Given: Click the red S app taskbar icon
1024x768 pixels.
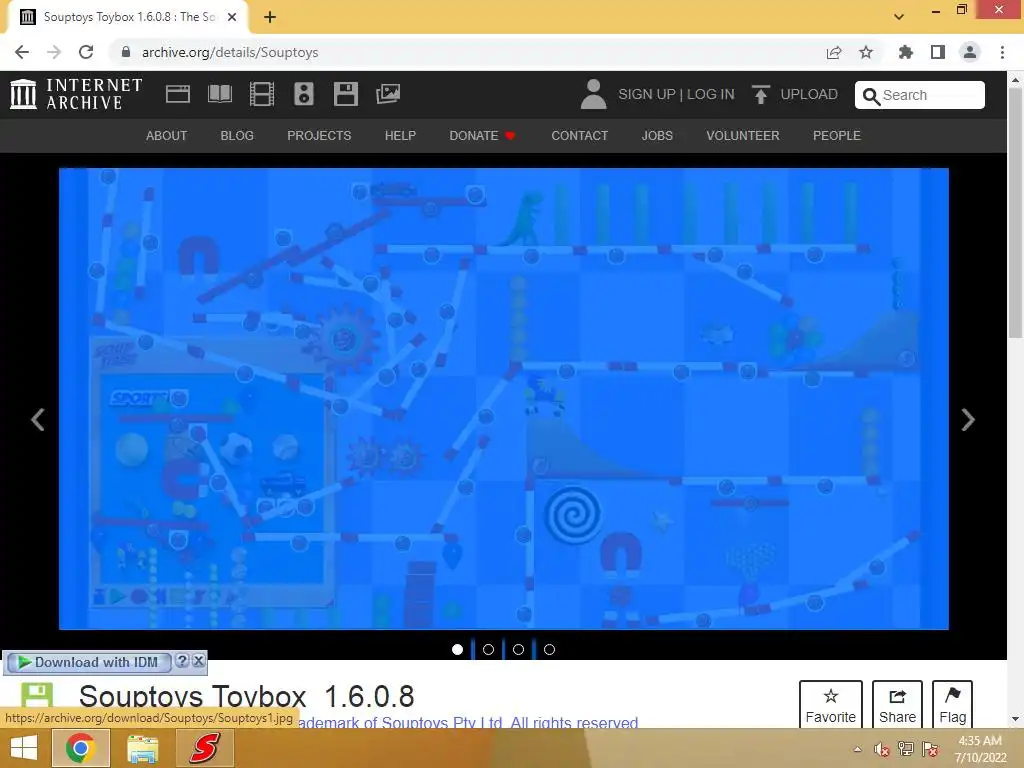Looking at the screenshot, I should coord(205,748).
